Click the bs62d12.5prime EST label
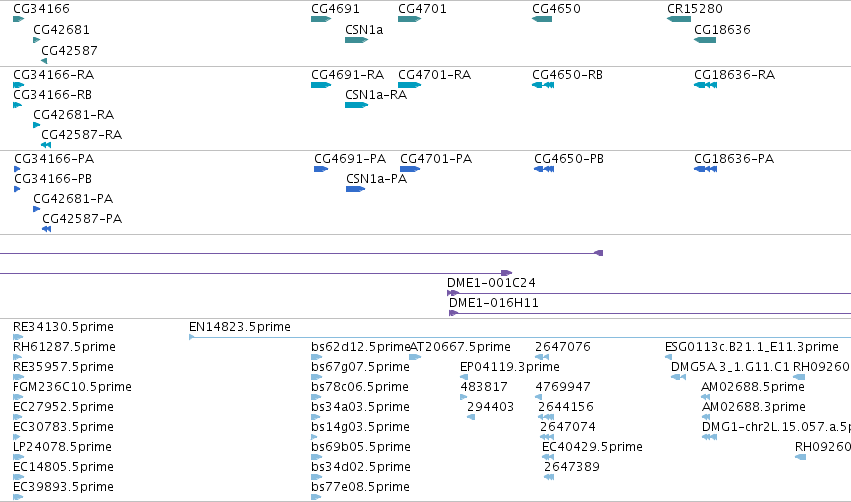Viewport: 851px width, 502px height. click(361, 347)
